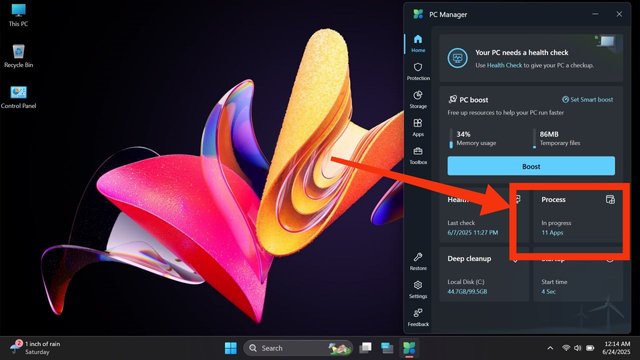The height and width of the screenshot is (360, 640).
Task: Open the weather widget on taskbar
Action: point(36,348)
